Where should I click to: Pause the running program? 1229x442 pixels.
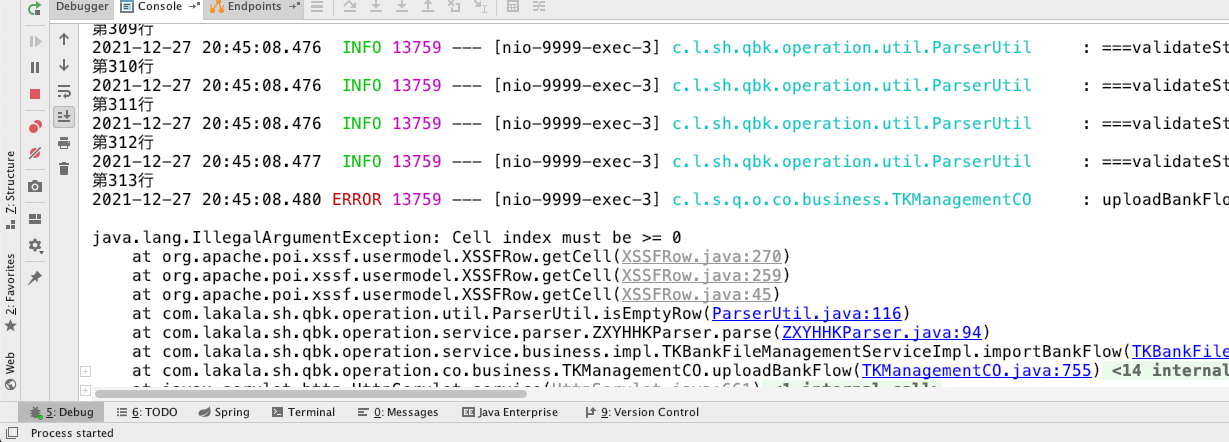click(35, 68)
